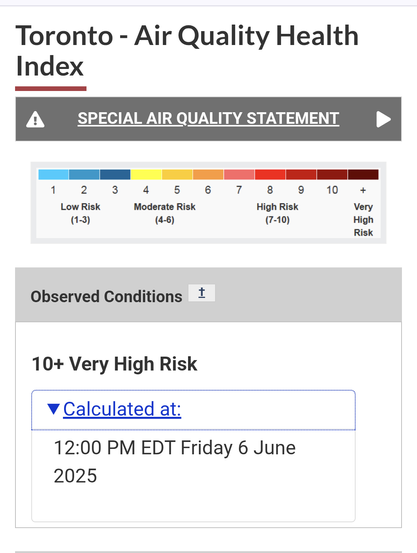The width and height of the screenshot is (417, 553).
Task: Click the 10+ Very High Risk reading
Action: tap(114, 364)
